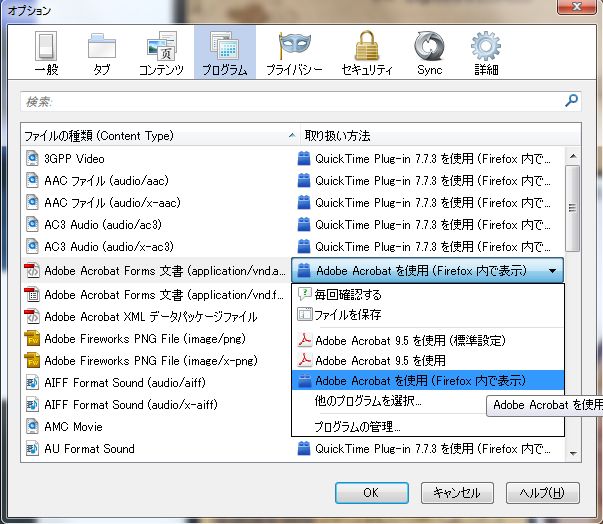Click the AMC Movie file icon
The width and height of the screenshot is (603, 524).
pyautogui.click(x=32, y=426)
